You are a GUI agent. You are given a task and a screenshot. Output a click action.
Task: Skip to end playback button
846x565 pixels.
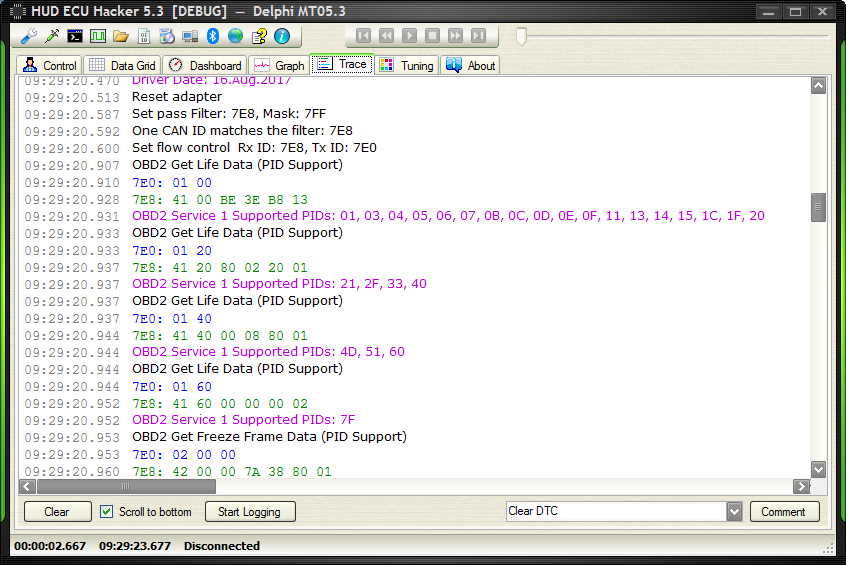pos(478,36)
